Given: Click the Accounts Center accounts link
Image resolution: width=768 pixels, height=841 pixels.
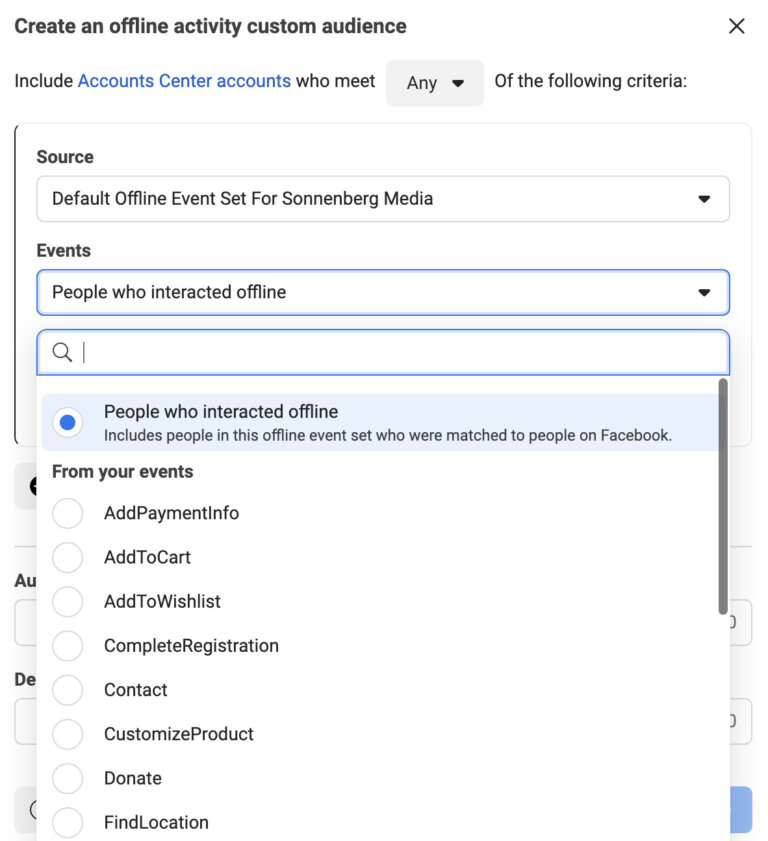Looking at the screenshot, I should (184, 81).
